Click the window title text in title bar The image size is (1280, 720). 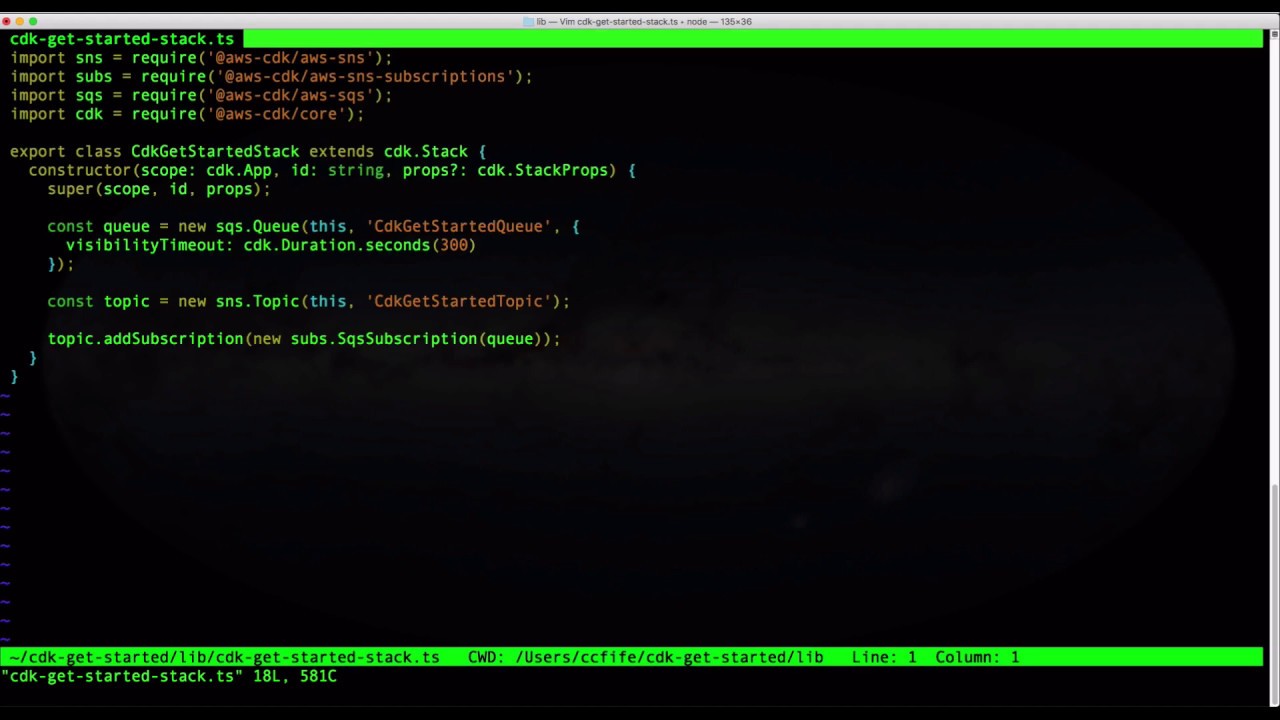pyautogui.click(x=645, y=21)
